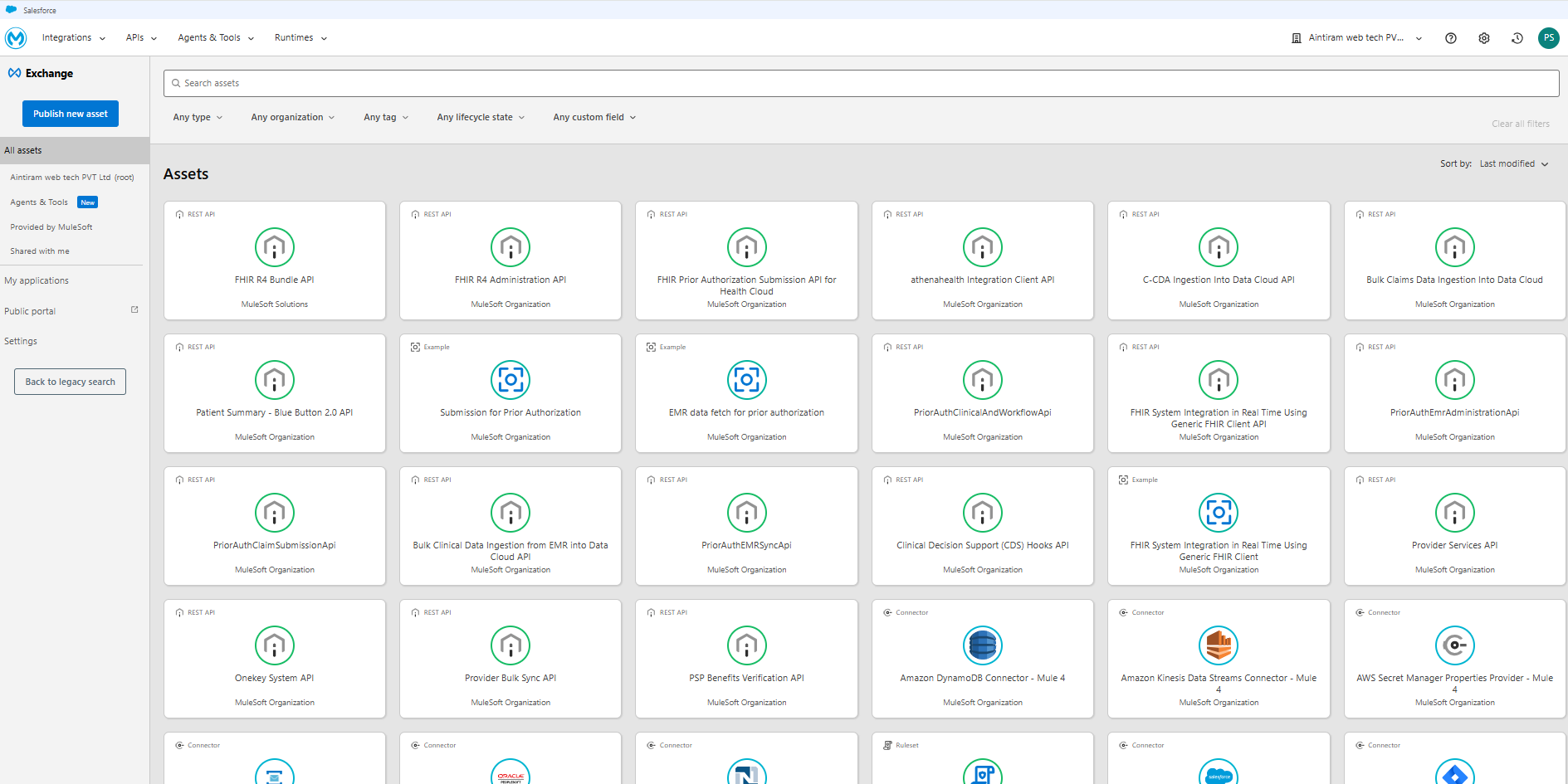Click the external link icon beside Public portal
The height and width of the screenshot is (784, 1568).
coord(134,310)
